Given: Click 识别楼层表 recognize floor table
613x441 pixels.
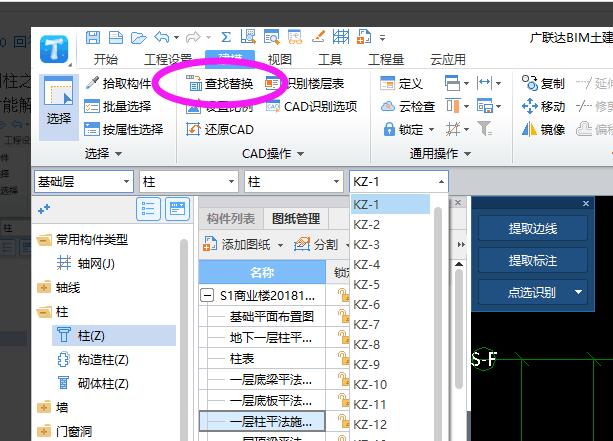Looking at the screenshot, I should tap(305, 83).
